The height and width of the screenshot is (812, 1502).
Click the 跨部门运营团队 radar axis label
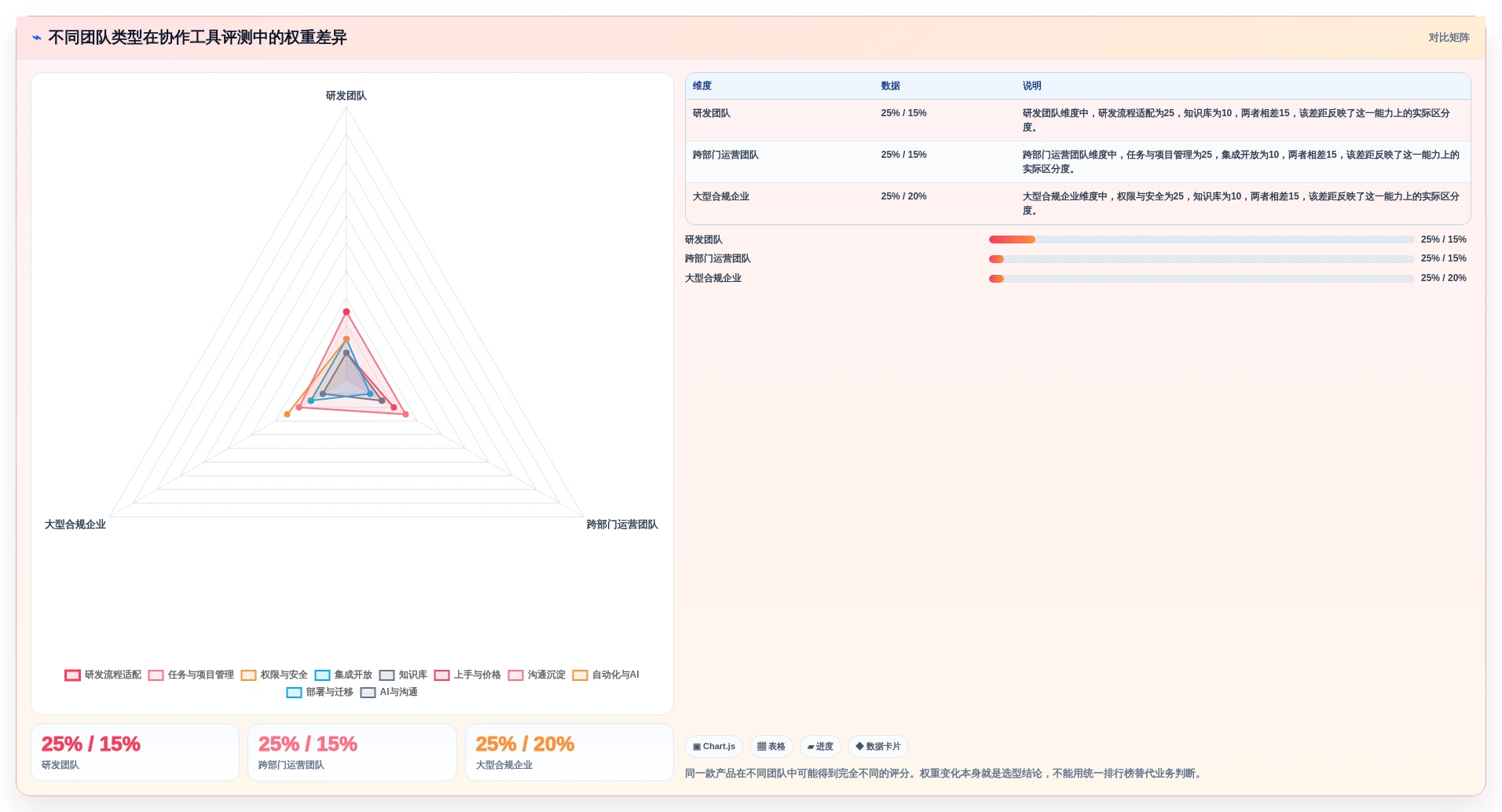pos(622,525)
